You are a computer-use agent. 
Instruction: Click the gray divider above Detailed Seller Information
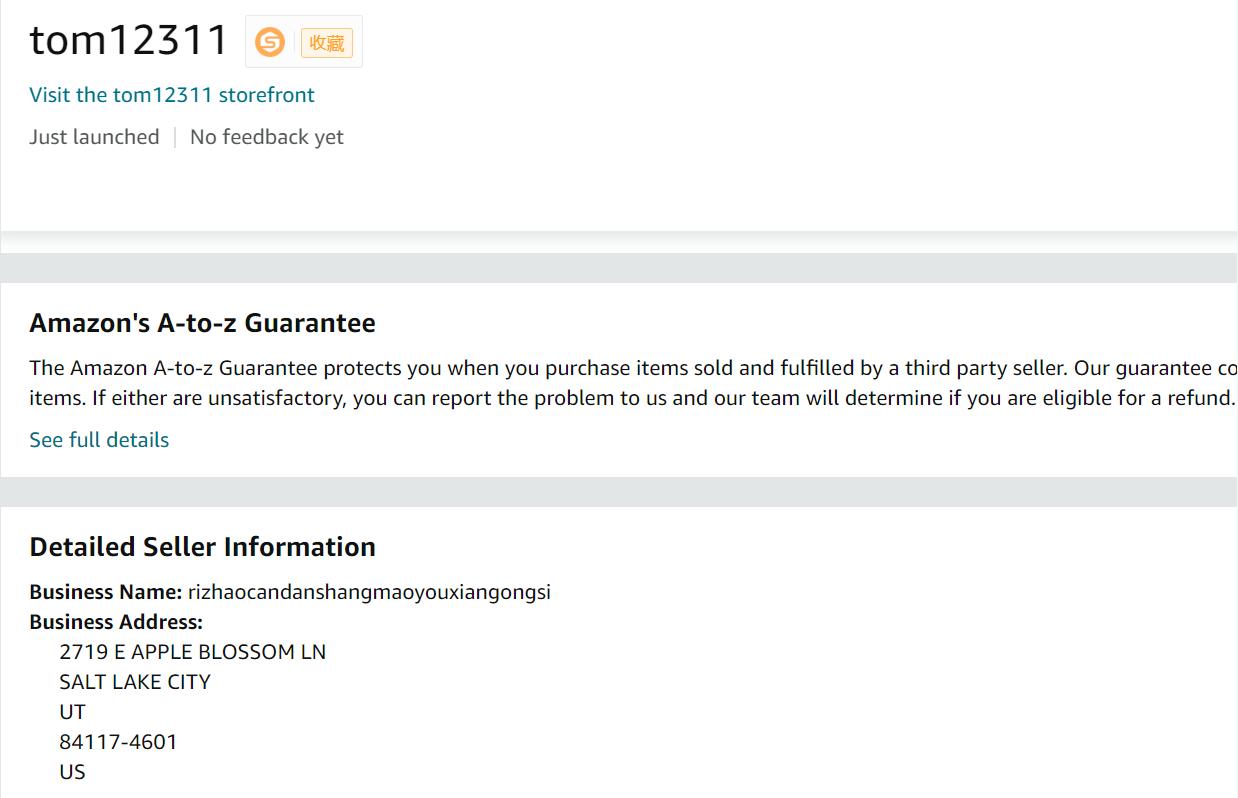[x=619, y=492]
